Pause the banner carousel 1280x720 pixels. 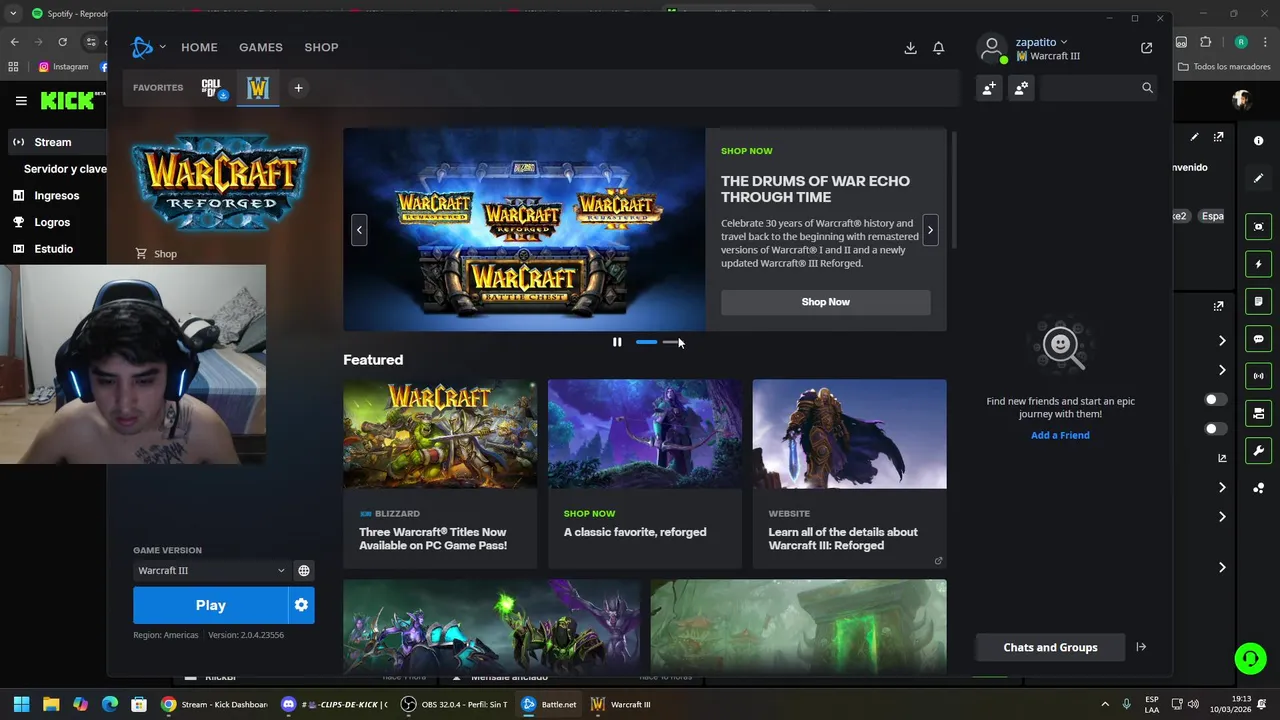pos(617,342)
